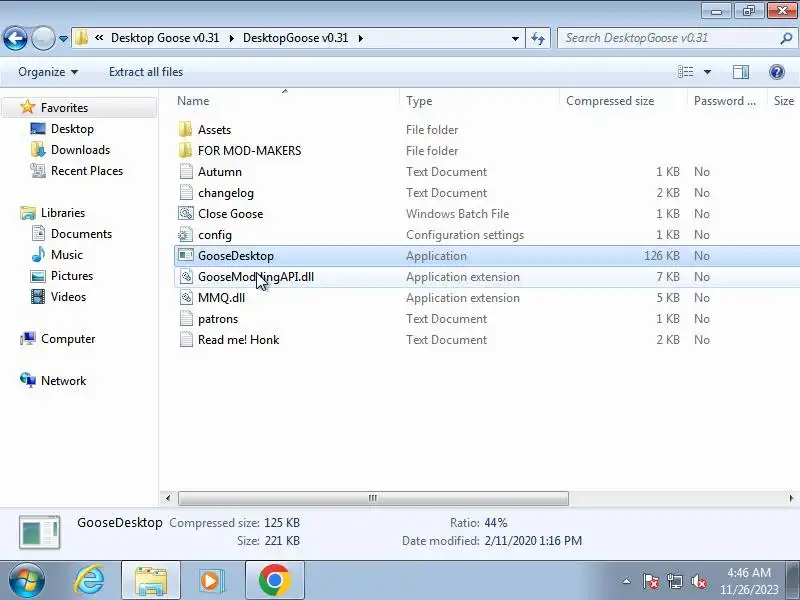Launch Internet Explorer from the taskbar

coord(90,580)
